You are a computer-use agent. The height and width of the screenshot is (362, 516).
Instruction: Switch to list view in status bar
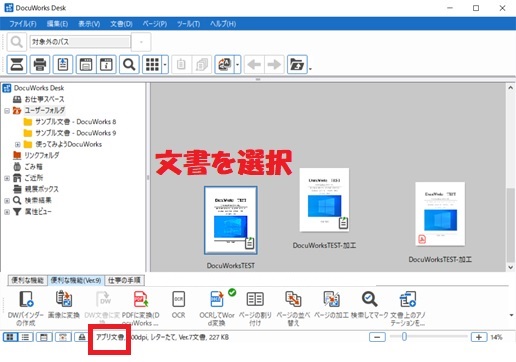click(x=25, y=337)
